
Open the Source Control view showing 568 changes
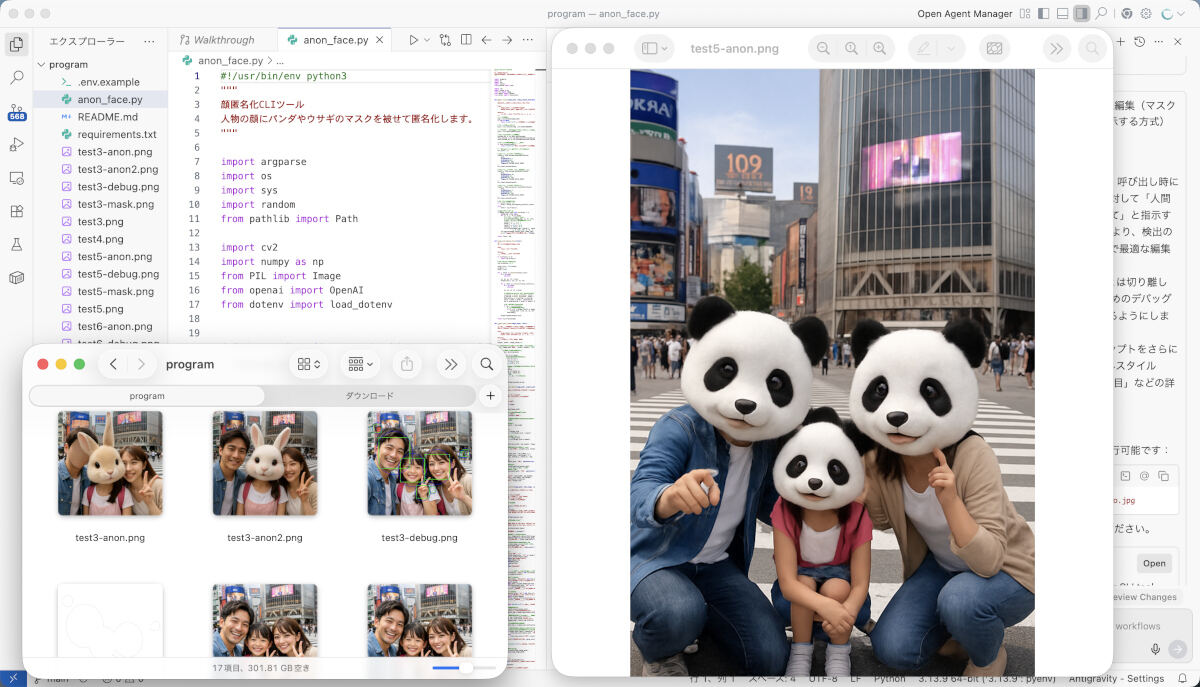16,112
